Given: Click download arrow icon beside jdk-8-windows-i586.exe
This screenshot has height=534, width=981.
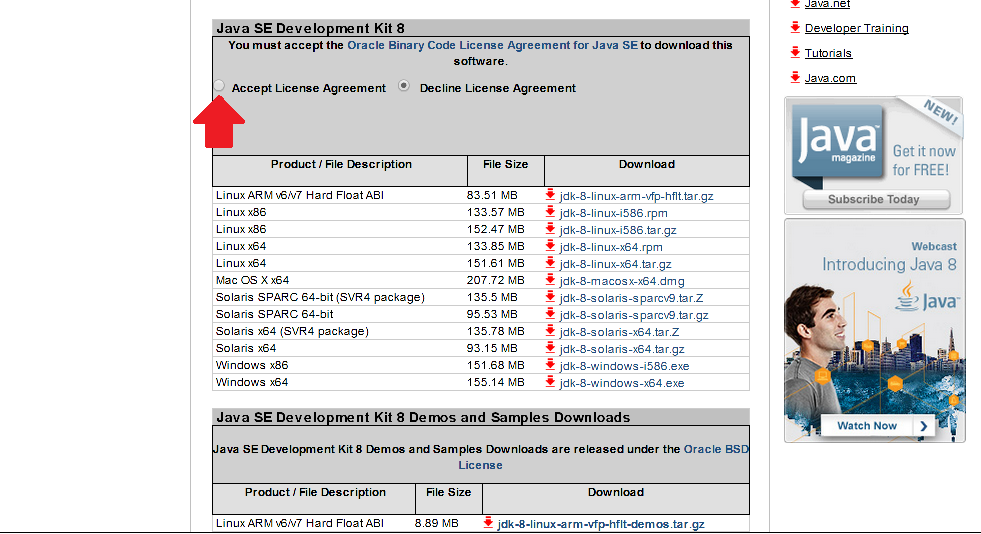Looking at the screenshot, I should (x=550, y=365).
